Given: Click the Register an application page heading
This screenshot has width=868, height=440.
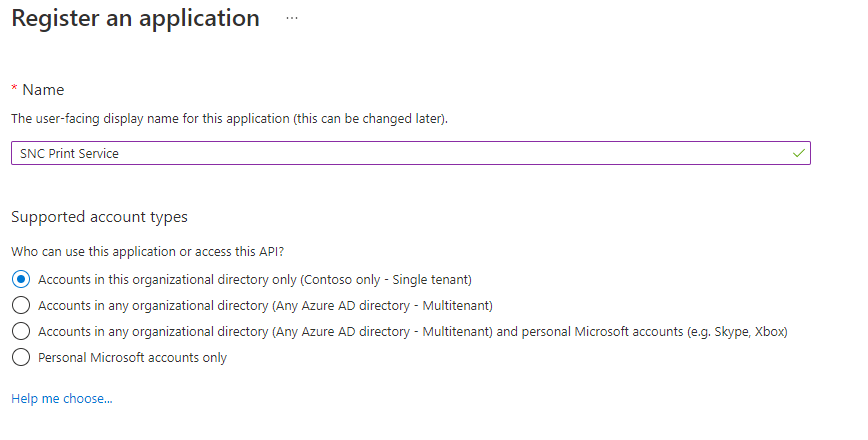Looking at the screenshot, I should pyautogui.click(x=135, y=19).
